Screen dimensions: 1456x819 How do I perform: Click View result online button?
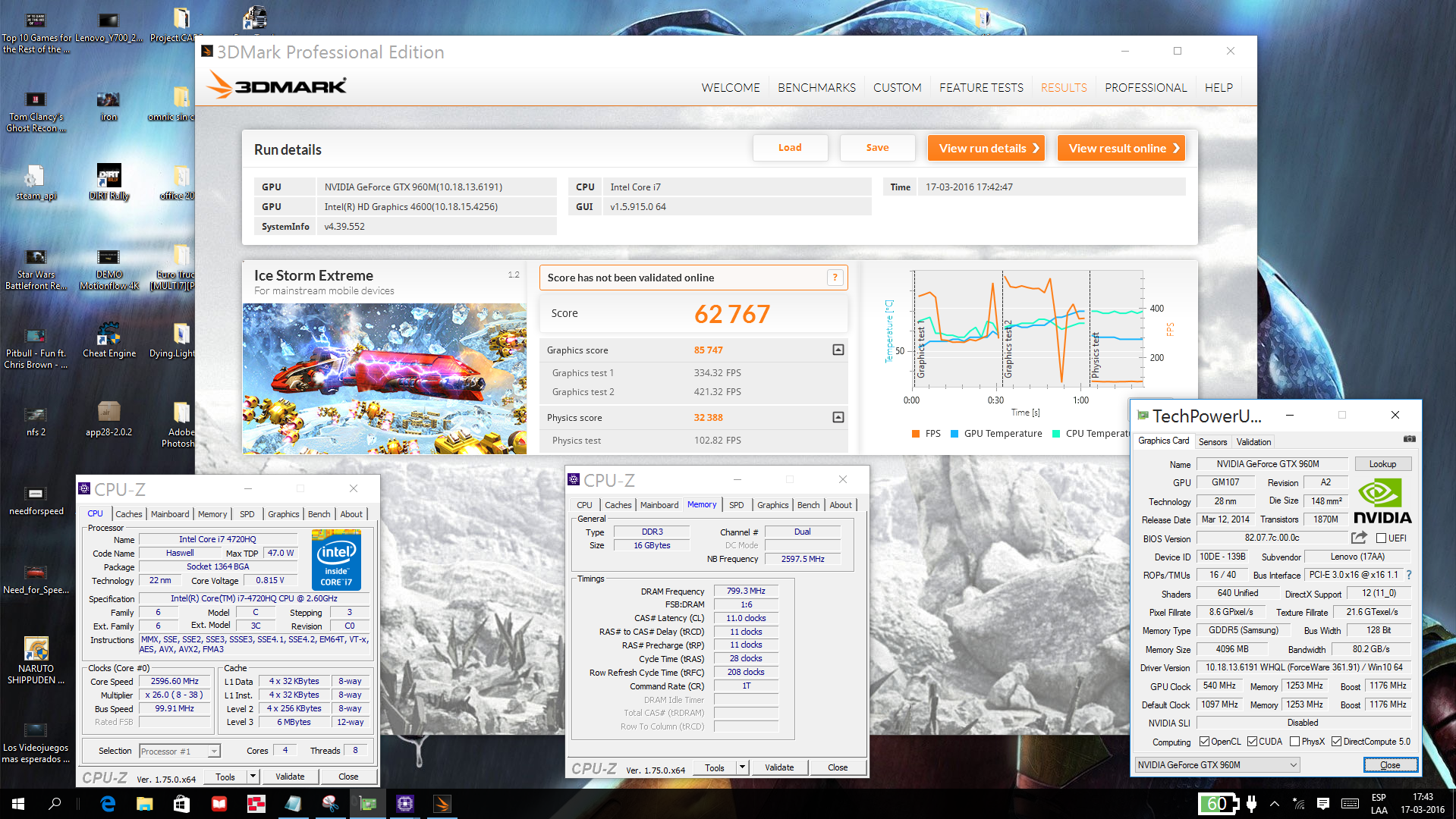point(1121,148)
